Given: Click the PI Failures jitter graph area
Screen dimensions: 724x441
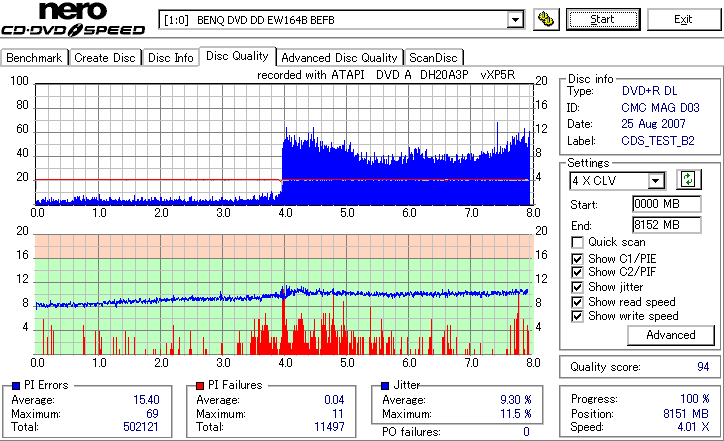Looking at the screenshot, I should click(284, 294).
